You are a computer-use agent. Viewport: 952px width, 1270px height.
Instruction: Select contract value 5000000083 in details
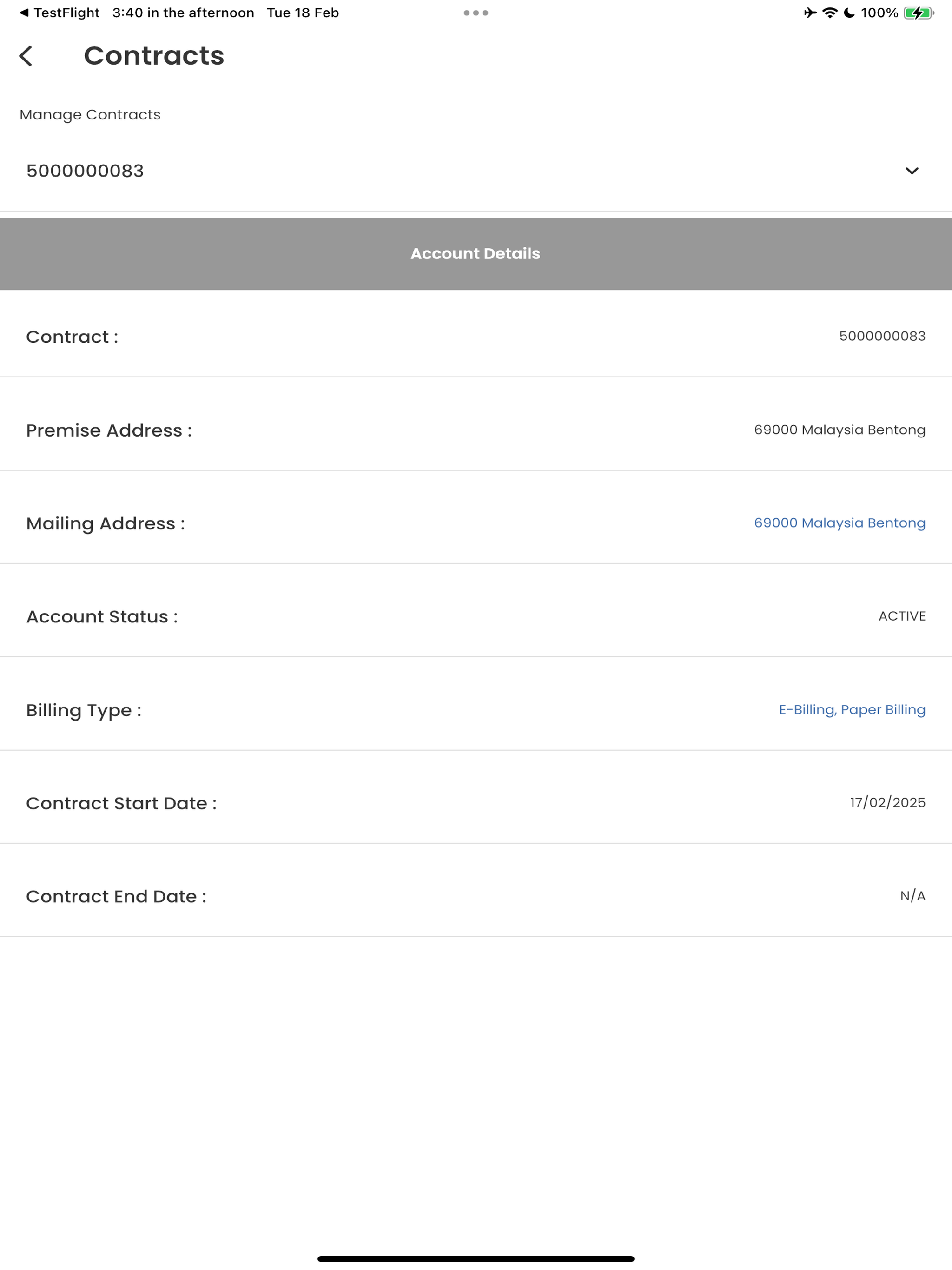click(x=882, y=336)
